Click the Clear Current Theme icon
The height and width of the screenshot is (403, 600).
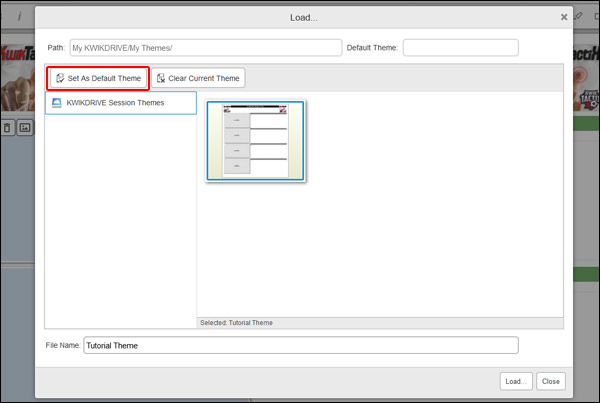[161, 78]
